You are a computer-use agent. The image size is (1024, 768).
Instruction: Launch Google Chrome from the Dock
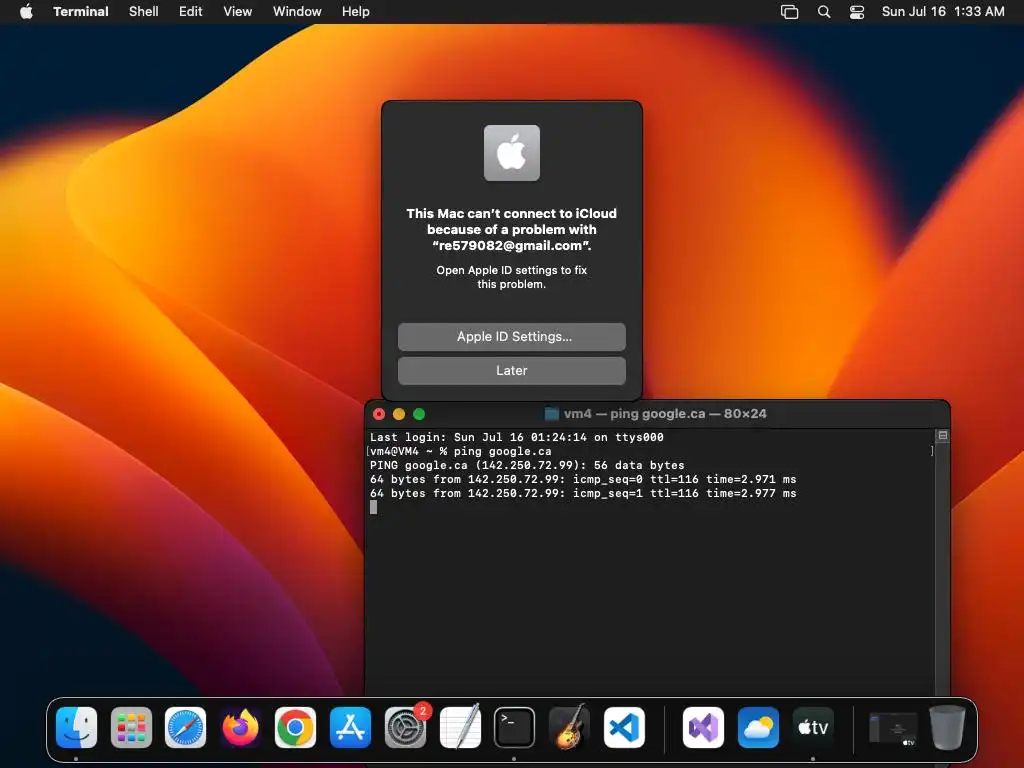tap(295, 727)
